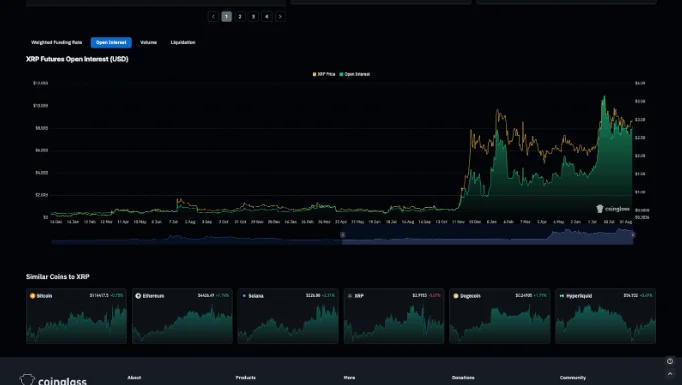Click the Products heading in the footer
This screenshot has width=682, height=385.
(246, 378)
